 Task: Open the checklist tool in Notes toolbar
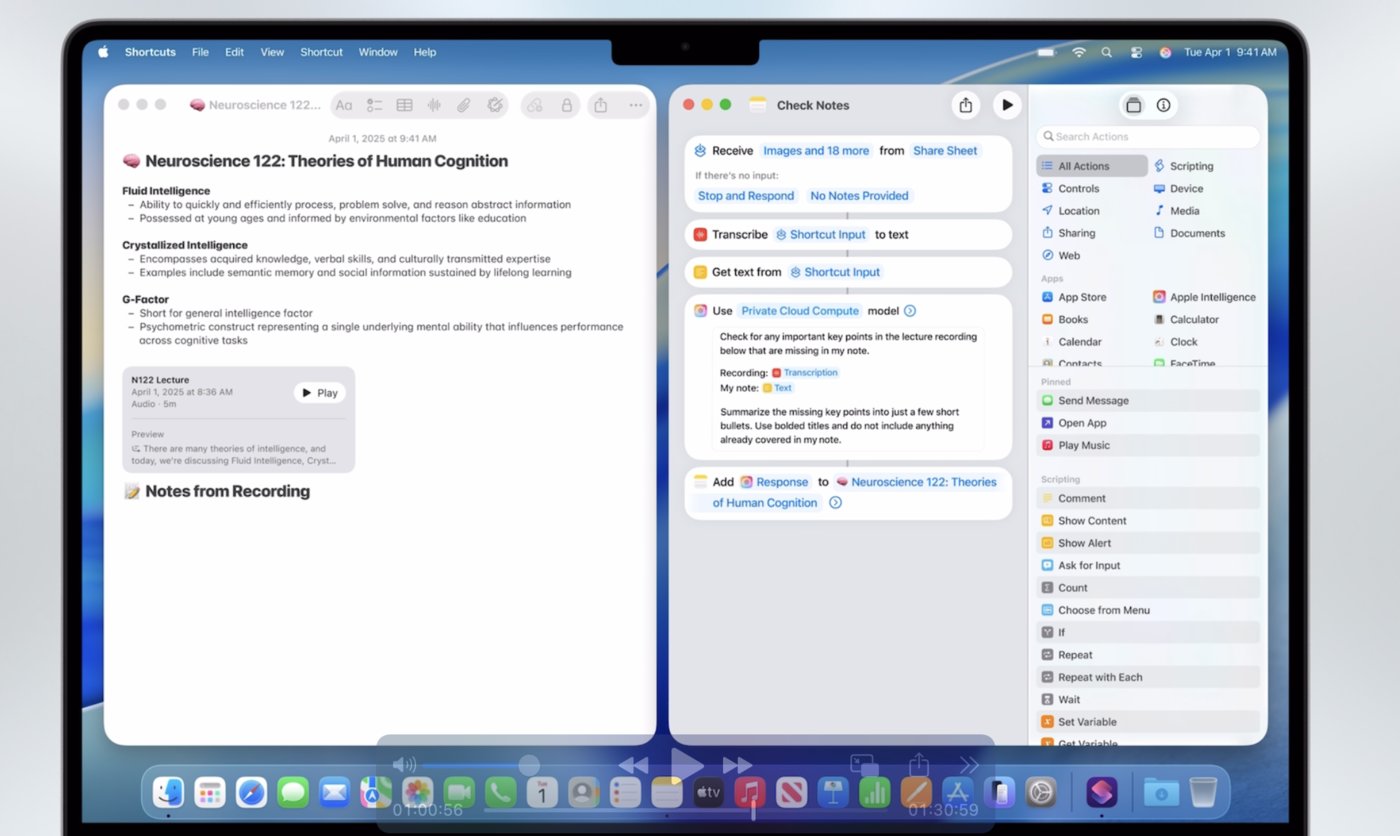374,105
